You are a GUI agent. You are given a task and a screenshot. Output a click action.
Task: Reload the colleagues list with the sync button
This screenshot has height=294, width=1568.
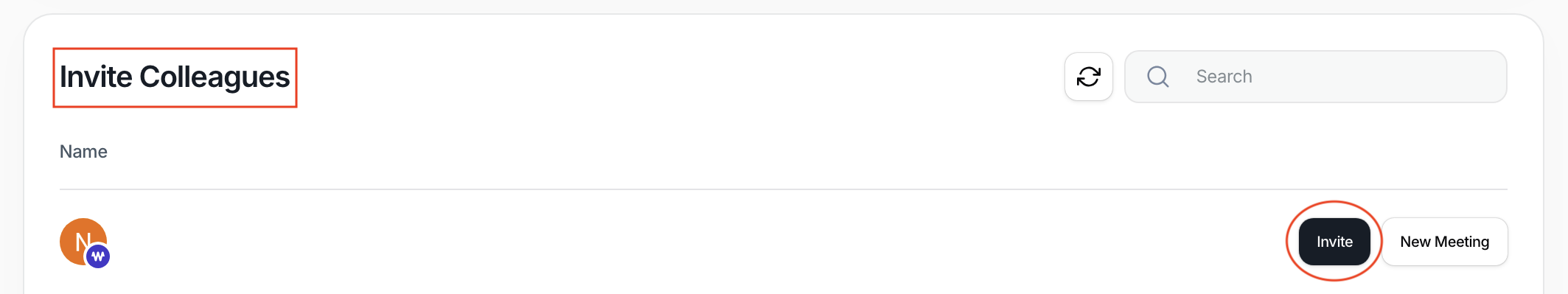click(1088, 77)
